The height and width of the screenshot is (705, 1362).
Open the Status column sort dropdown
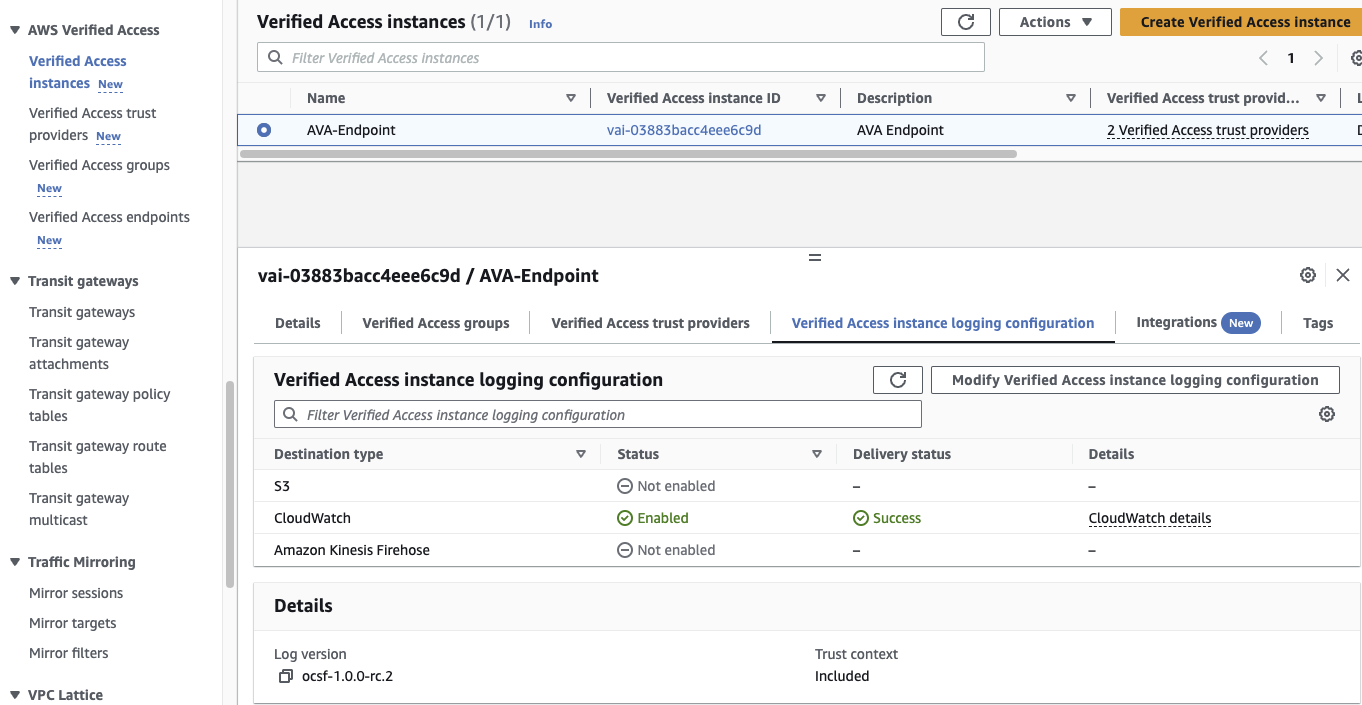(x=817, y=454)
